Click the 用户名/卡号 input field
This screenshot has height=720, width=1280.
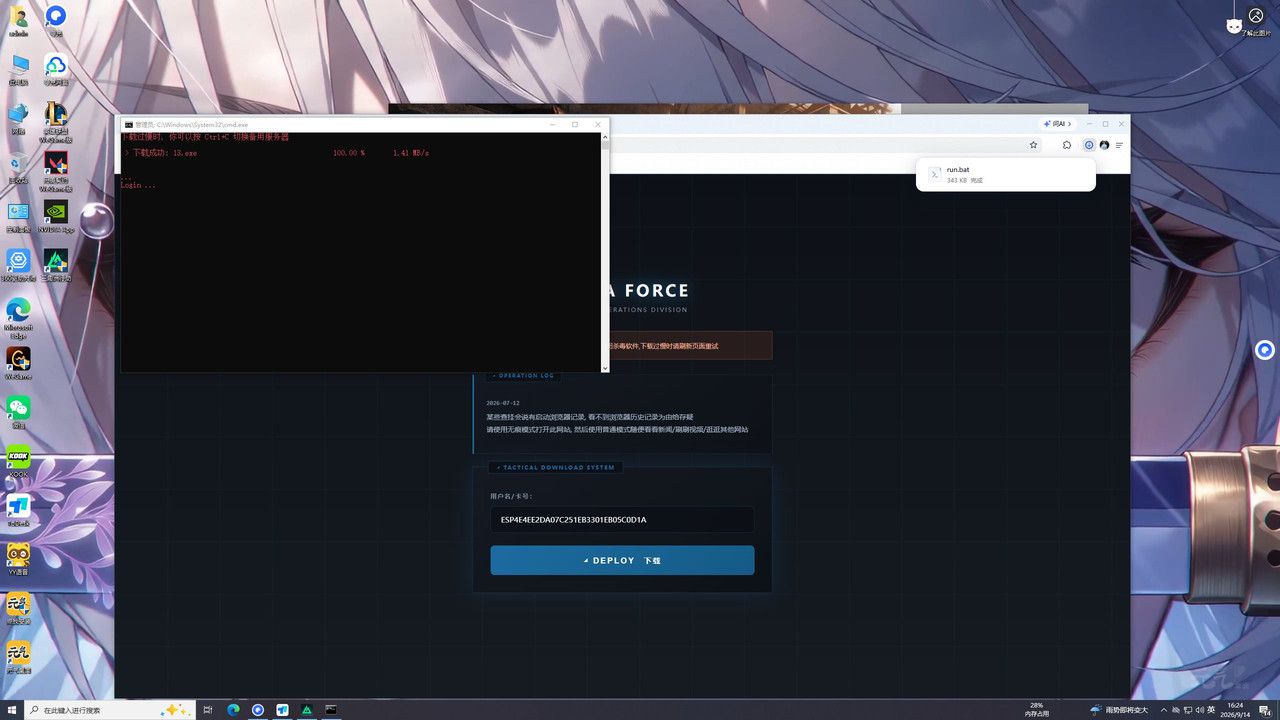click(x=622, y=520)
